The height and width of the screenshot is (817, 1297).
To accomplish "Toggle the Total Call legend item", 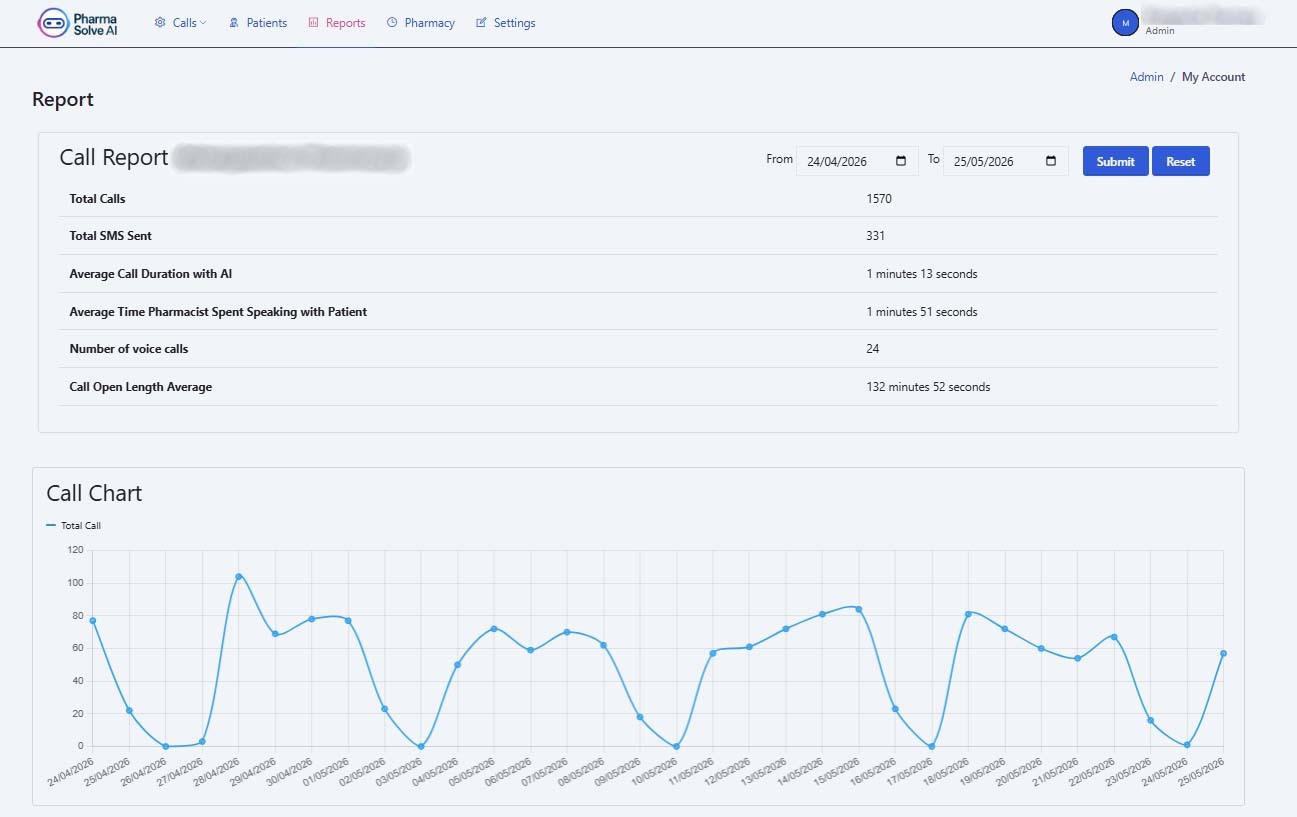I will click(x=74, y=525).
